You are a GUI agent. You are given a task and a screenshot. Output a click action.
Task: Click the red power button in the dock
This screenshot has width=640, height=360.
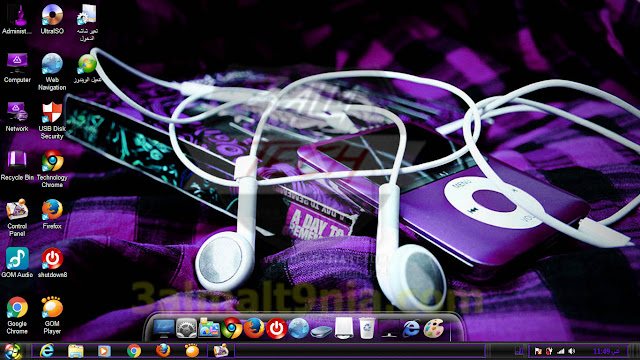click(276, 328)
